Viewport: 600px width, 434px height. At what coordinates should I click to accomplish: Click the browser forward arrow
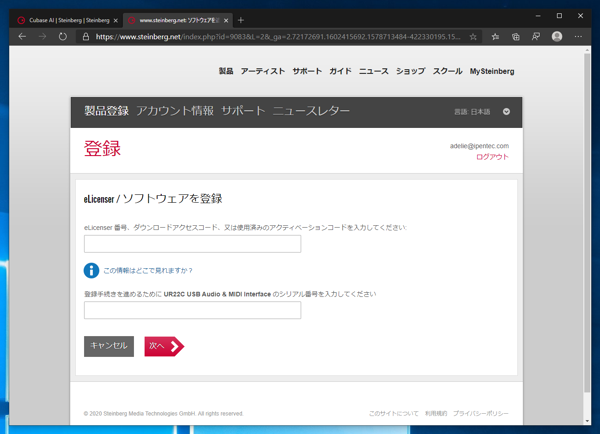click(42, 37)
